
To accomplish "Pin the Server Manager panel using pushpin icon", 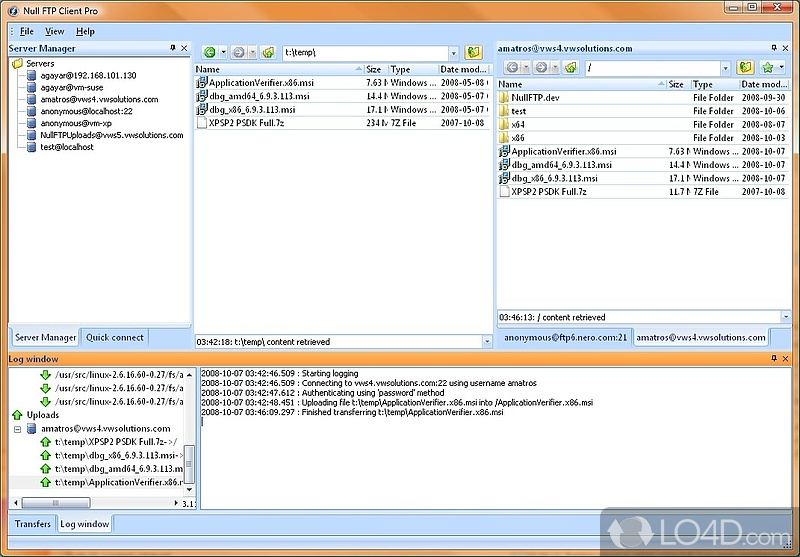I will [172, 48].
